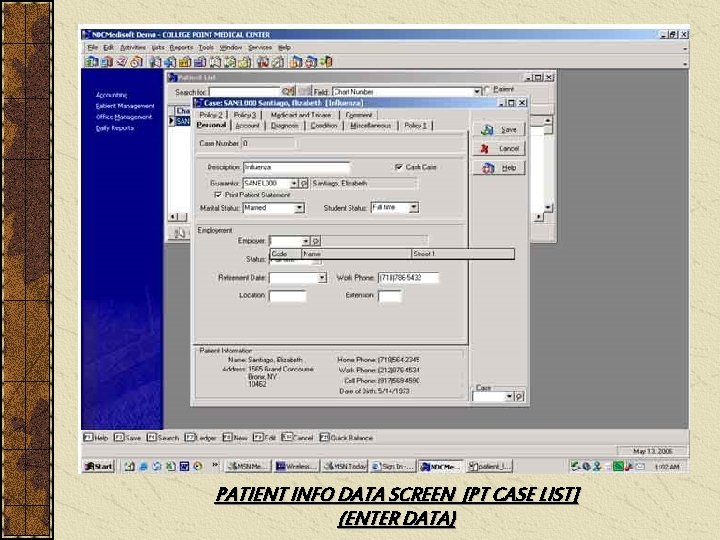Select the Policy 3 tab
The width and height of the screenshot is (720, 540).
[244, 115]
